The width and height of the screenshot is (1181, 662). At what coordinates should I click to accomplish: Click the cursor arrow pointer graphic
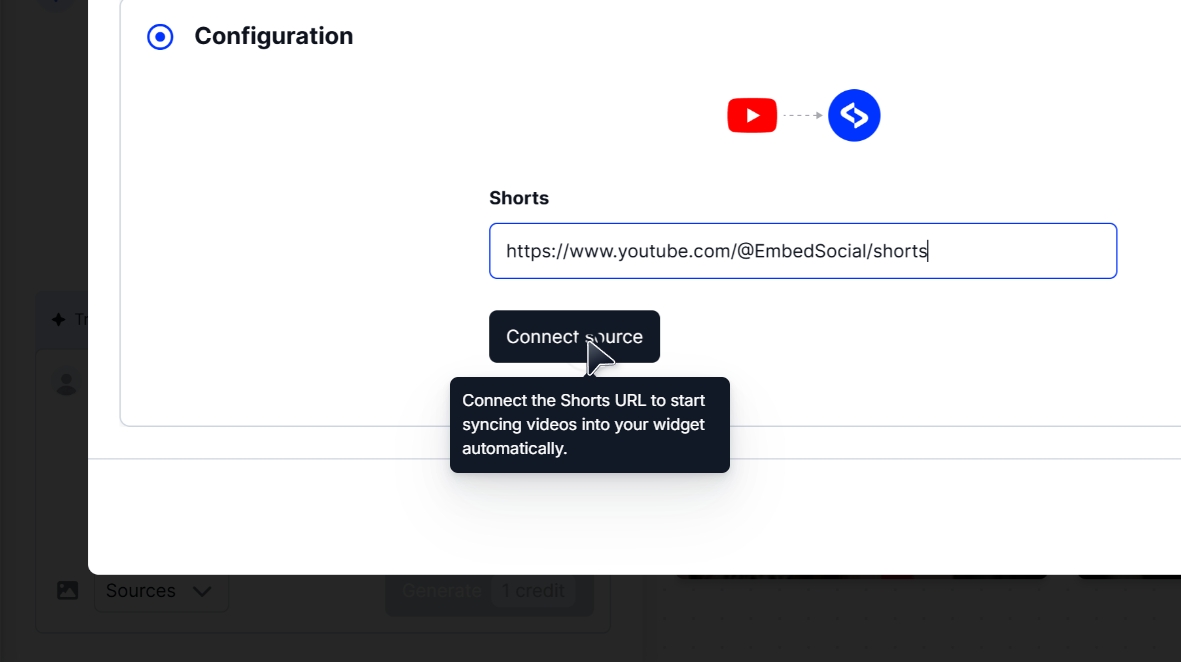(595, 357)
